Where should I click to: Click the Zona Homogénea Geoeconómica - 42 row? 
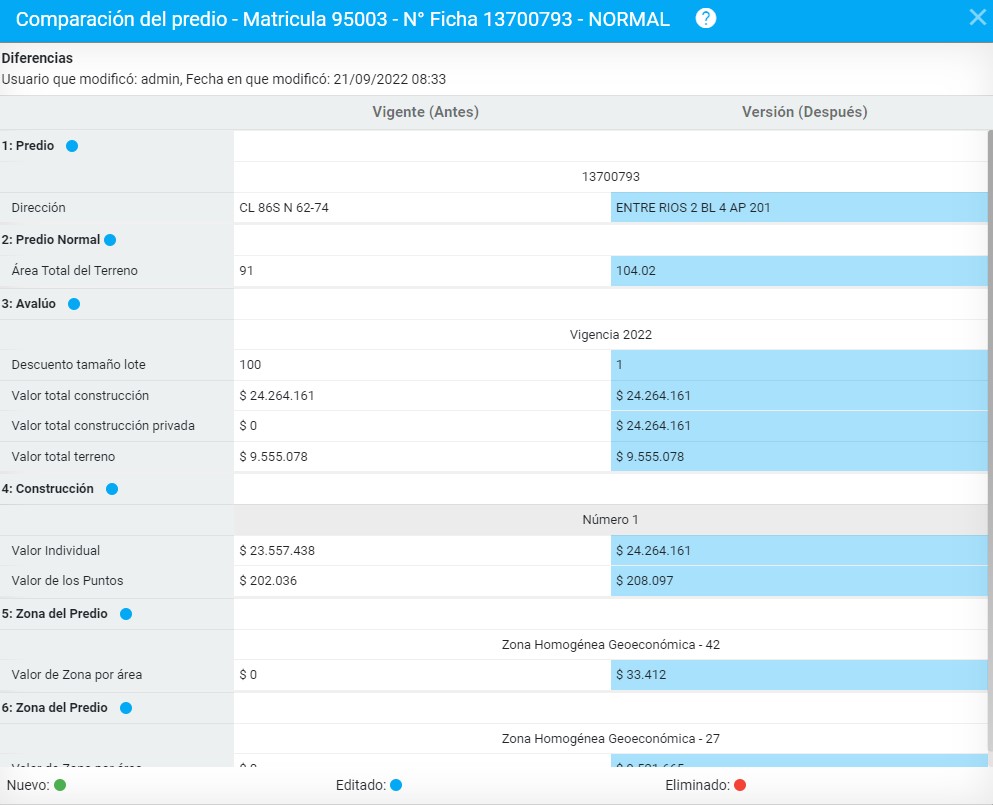point(610,645)
